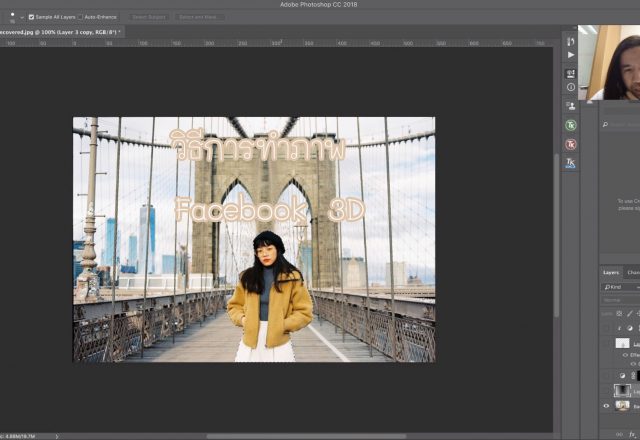Click the Thai heading text on canvas
This screenshot has width=640, height=440.
tap(258, 145)
